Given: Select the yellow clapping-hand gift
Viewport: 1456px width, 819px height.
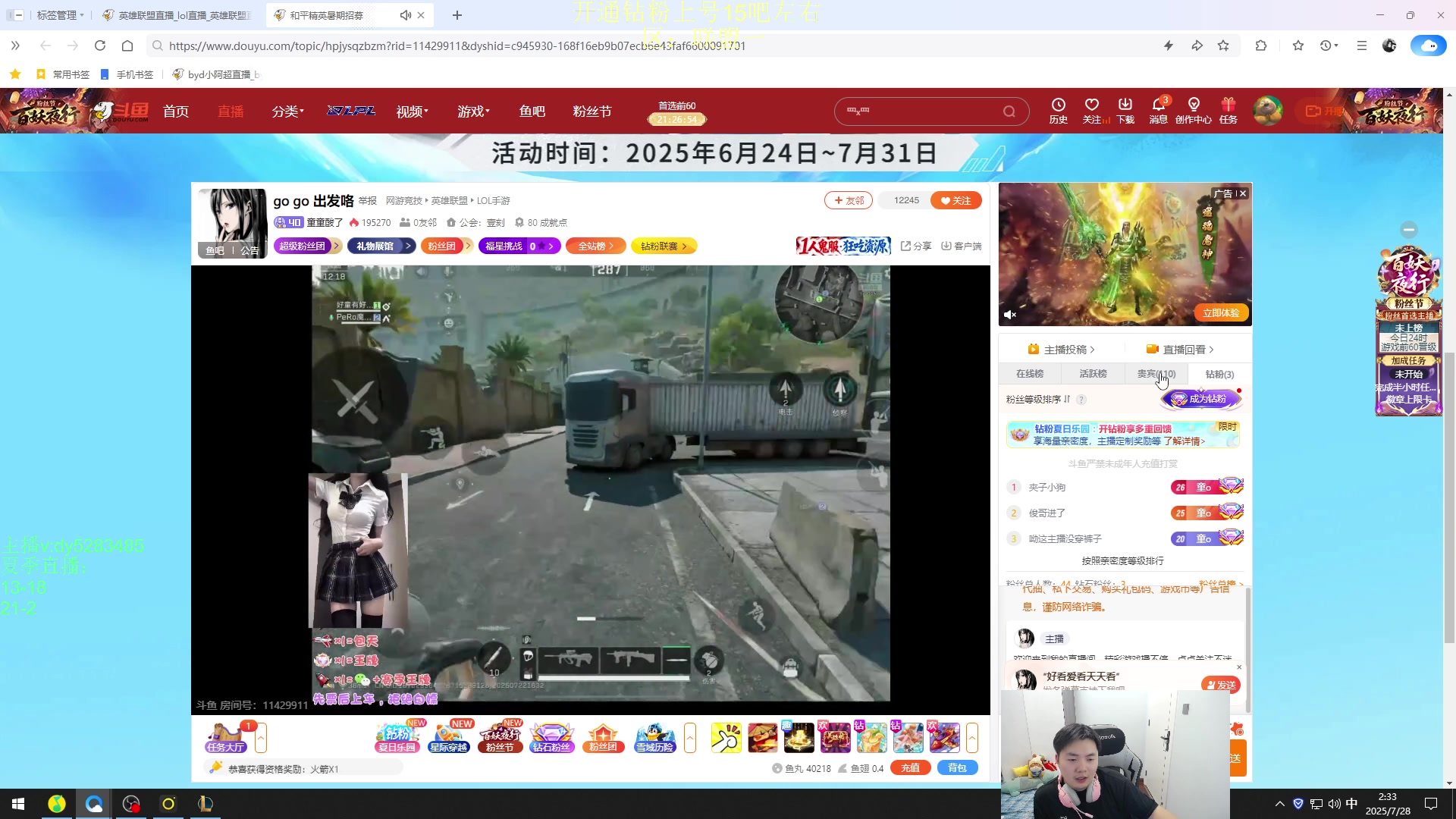Looking at the screenshot, I should pyautogui.click(x=726, y=737).
